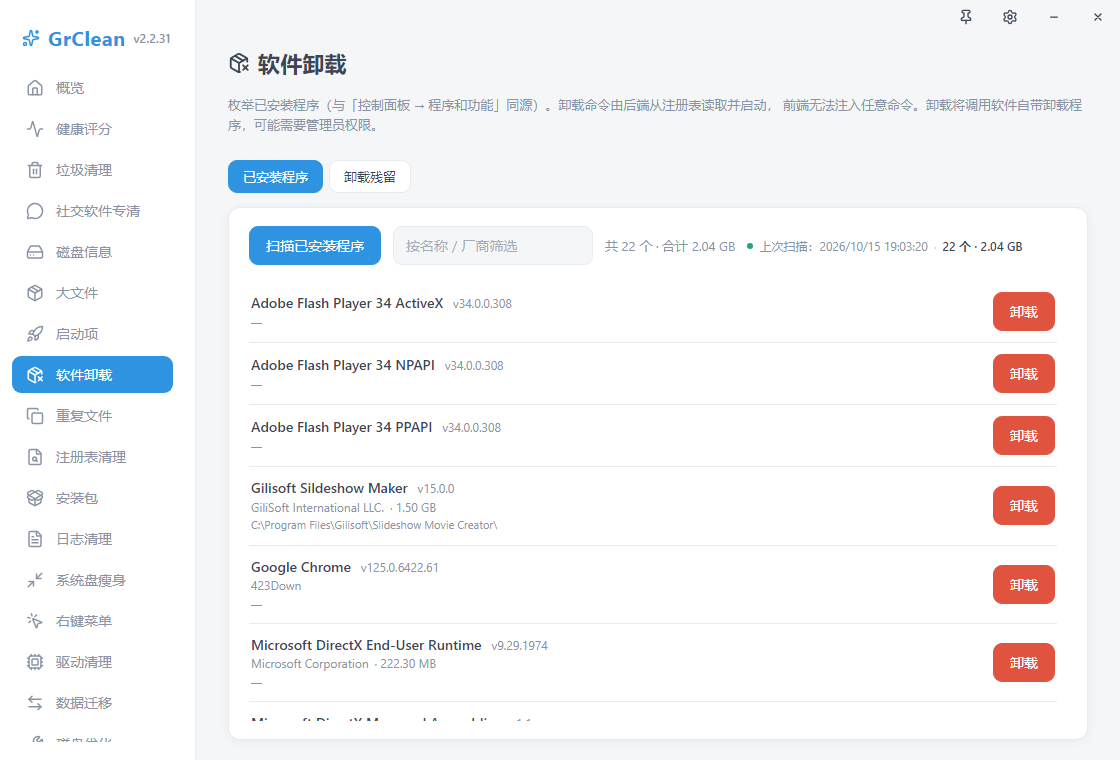This screenshot has height=760, width=1120.
Task: Open 驱动清理 sidebar entry
Action: click(x=92, y=662)
